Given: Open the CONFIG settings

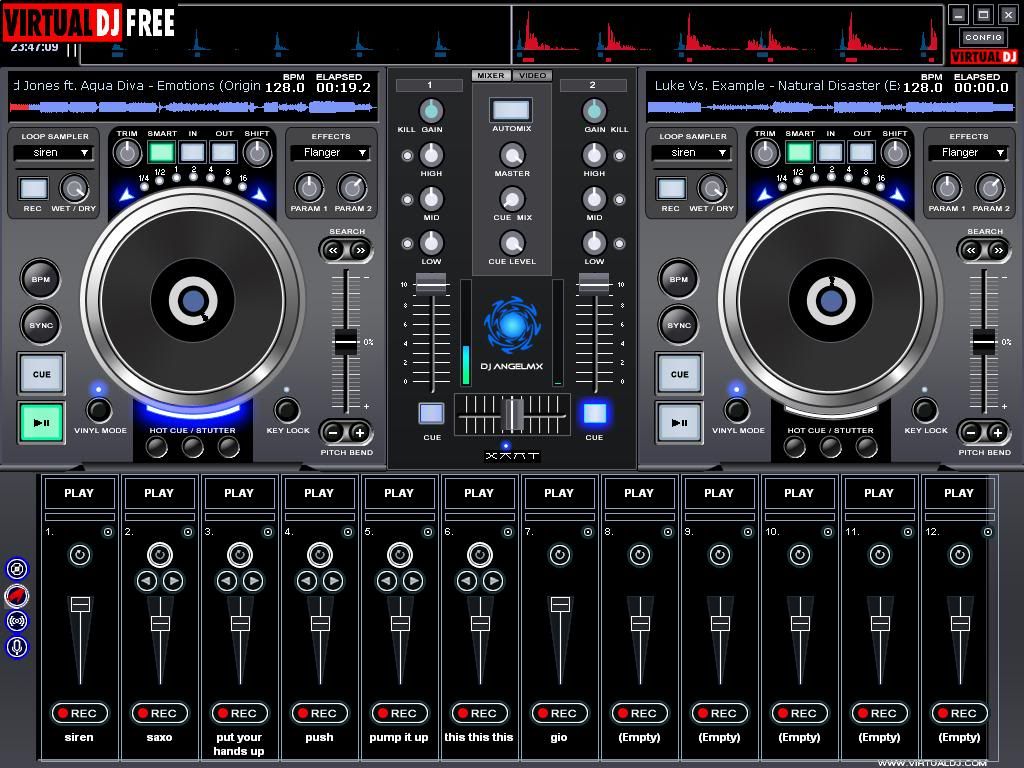Looking at the screenshot, I should (983, 37).
